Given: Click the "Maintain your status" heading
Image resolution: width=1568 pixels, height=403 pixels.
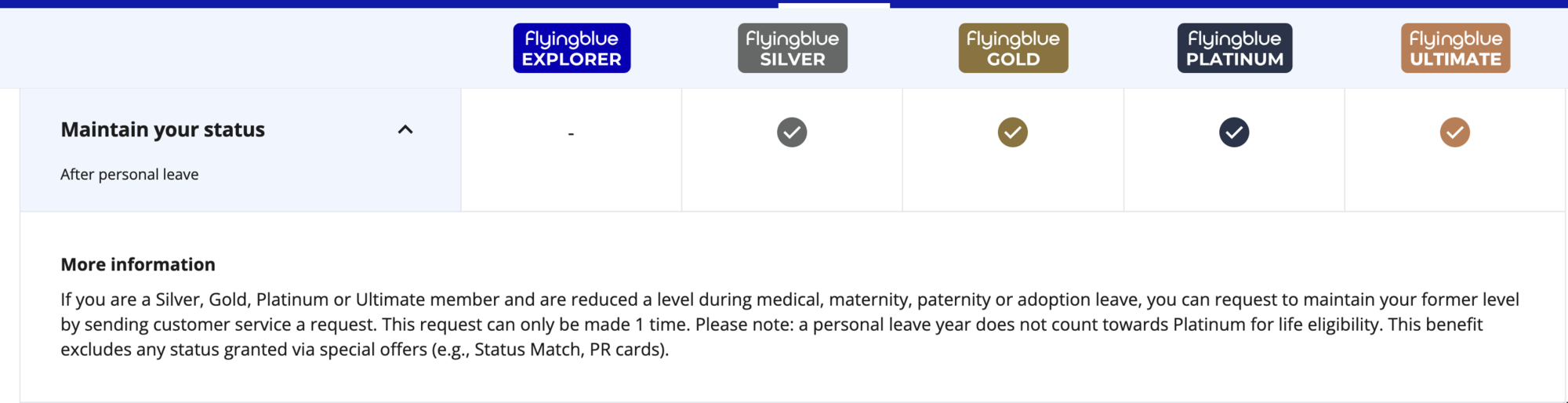Looking at the screenshot, I should (163, 129).
